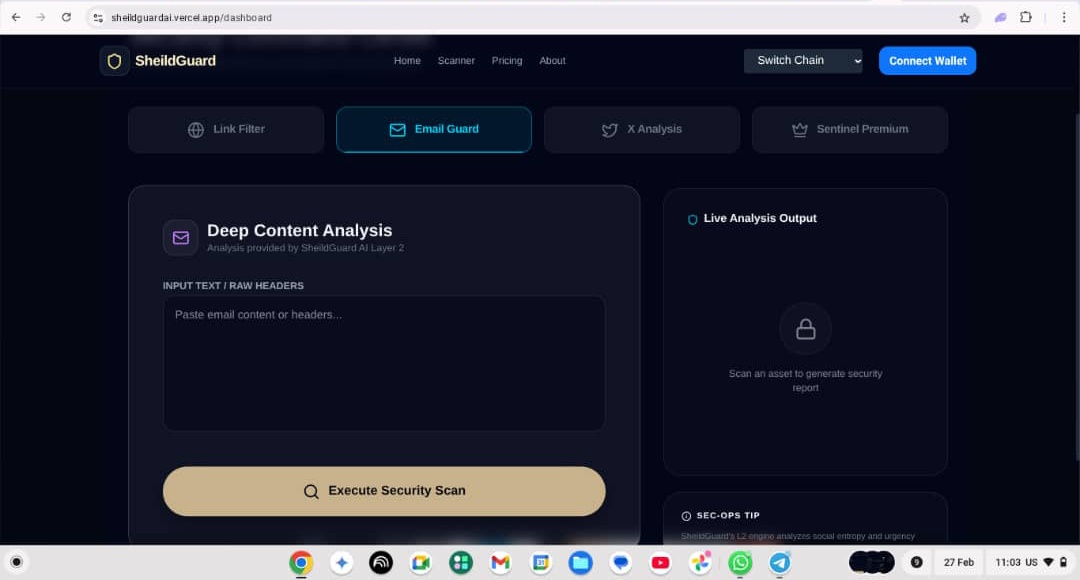Open the Home nav link
This screenshot has height=580, width=1080.
(x=407, y=61)
